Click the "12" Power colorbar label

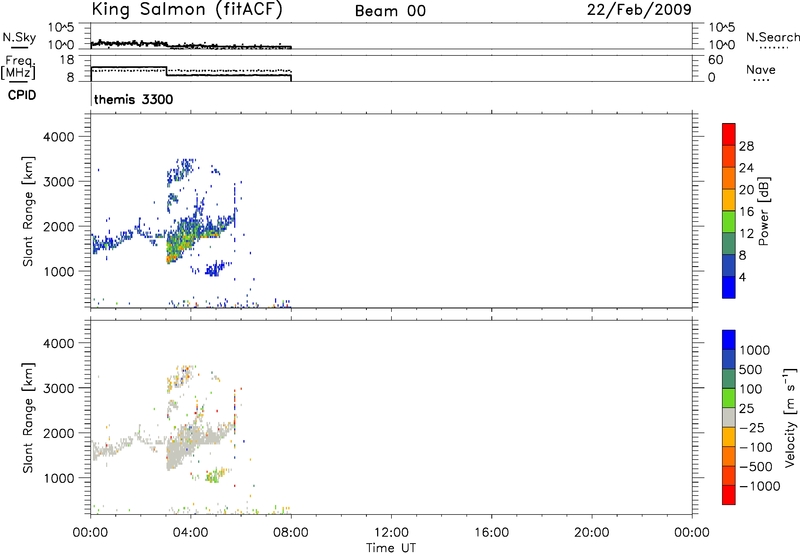(x=746, y=234)
